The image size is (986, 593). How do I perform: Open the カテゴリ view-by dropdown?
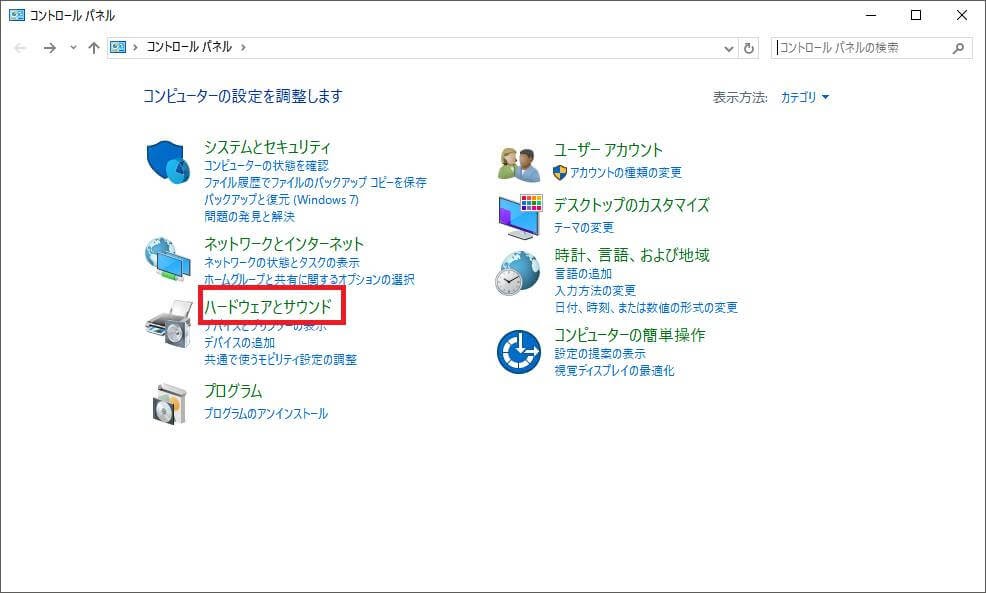804,97
